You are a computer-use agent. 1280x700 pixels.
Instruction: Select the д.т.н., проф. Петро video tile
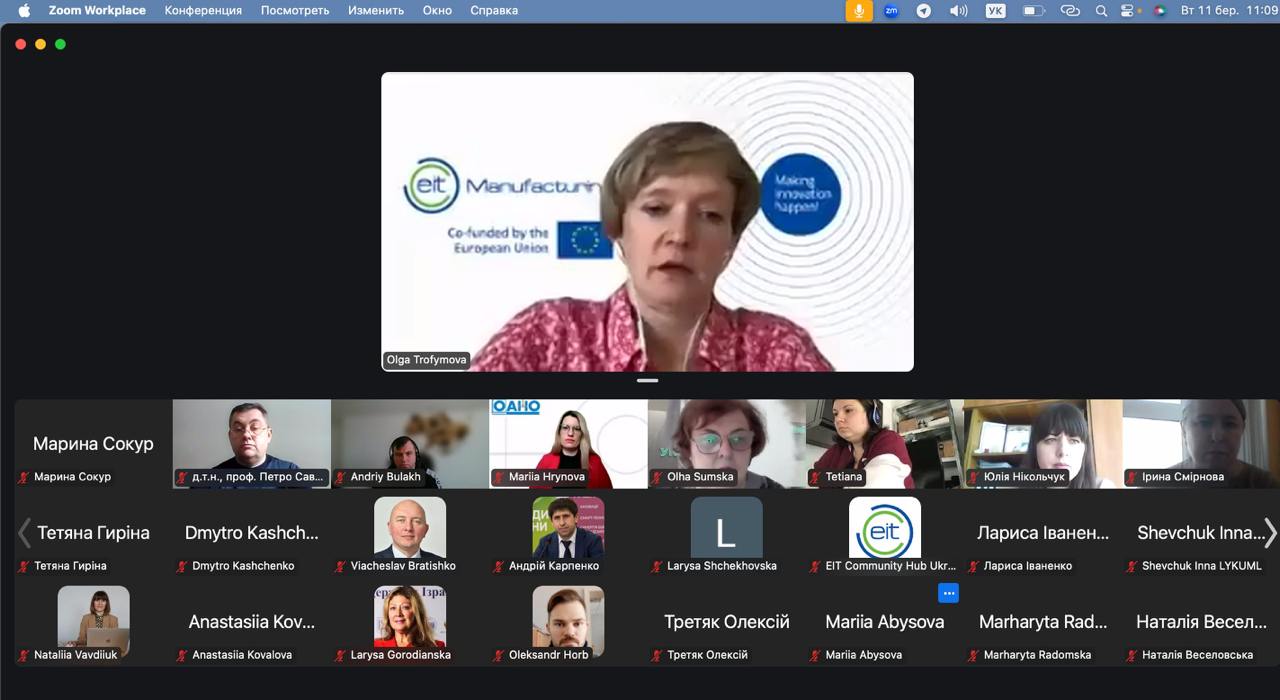251,444
